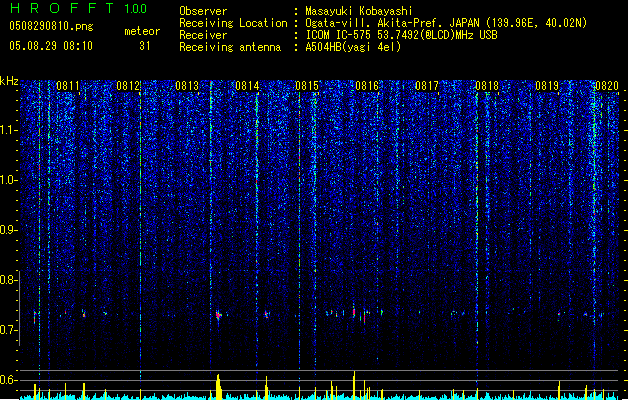The width and height of the screenshot is (629, 400).
Task: Select the Ogata-vill. Akita-Pref. JAPAN location text
Action: tap(446, 23)
